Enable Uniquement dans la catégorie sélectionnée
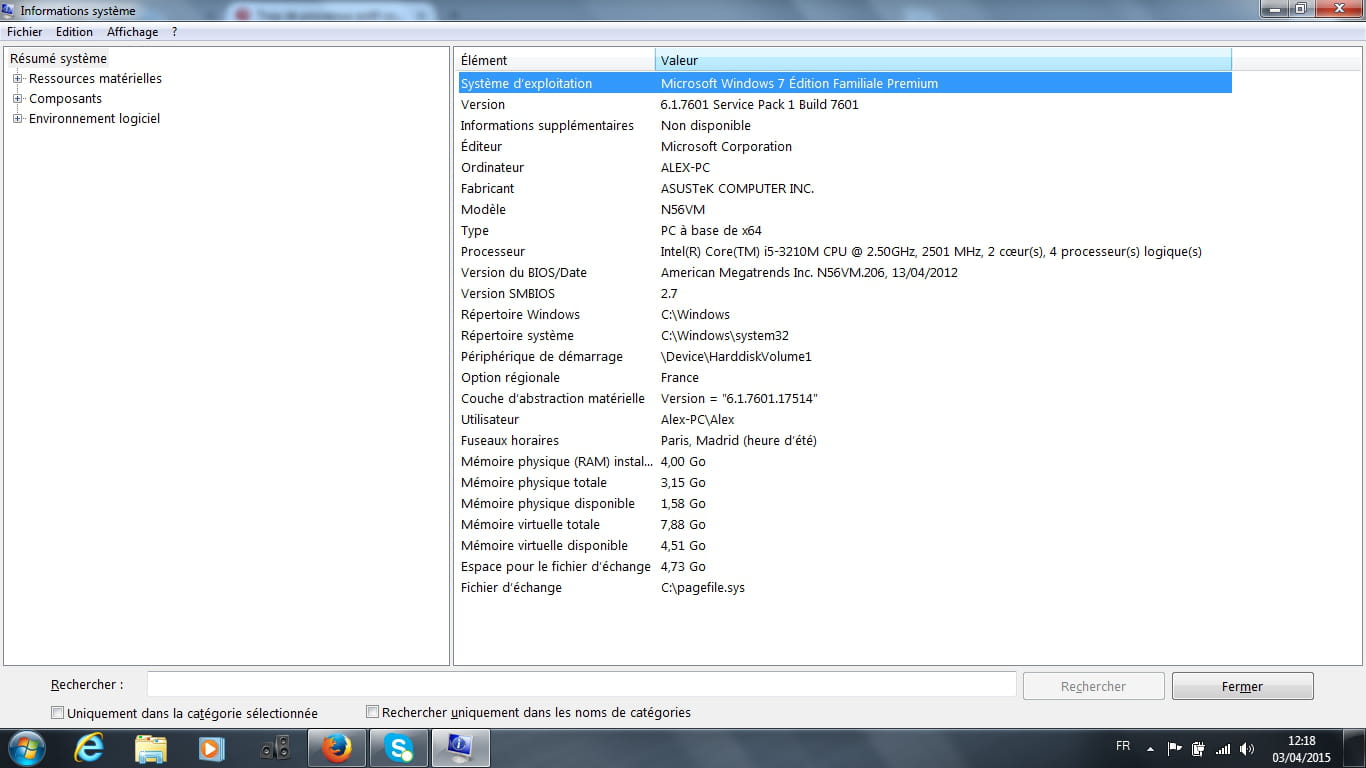 (57, 713)
